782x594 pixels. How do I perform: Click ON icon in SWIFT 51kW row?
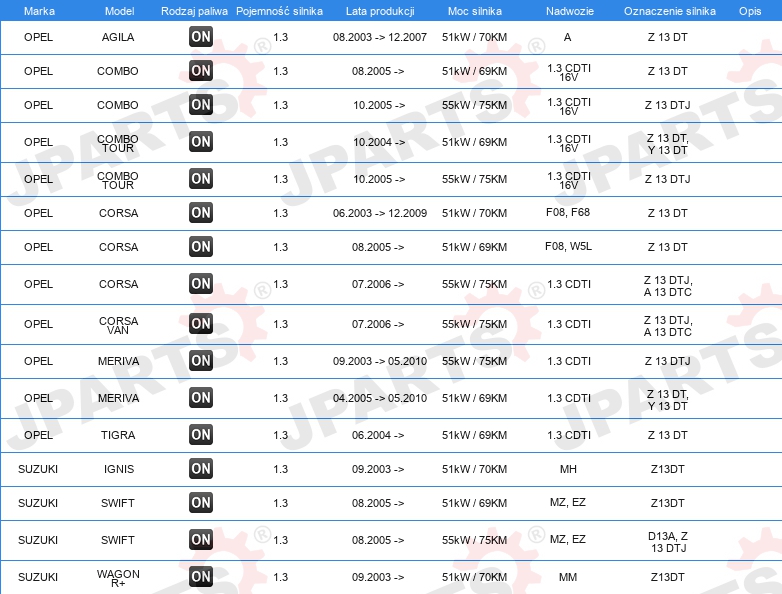(x=201, y=502)
